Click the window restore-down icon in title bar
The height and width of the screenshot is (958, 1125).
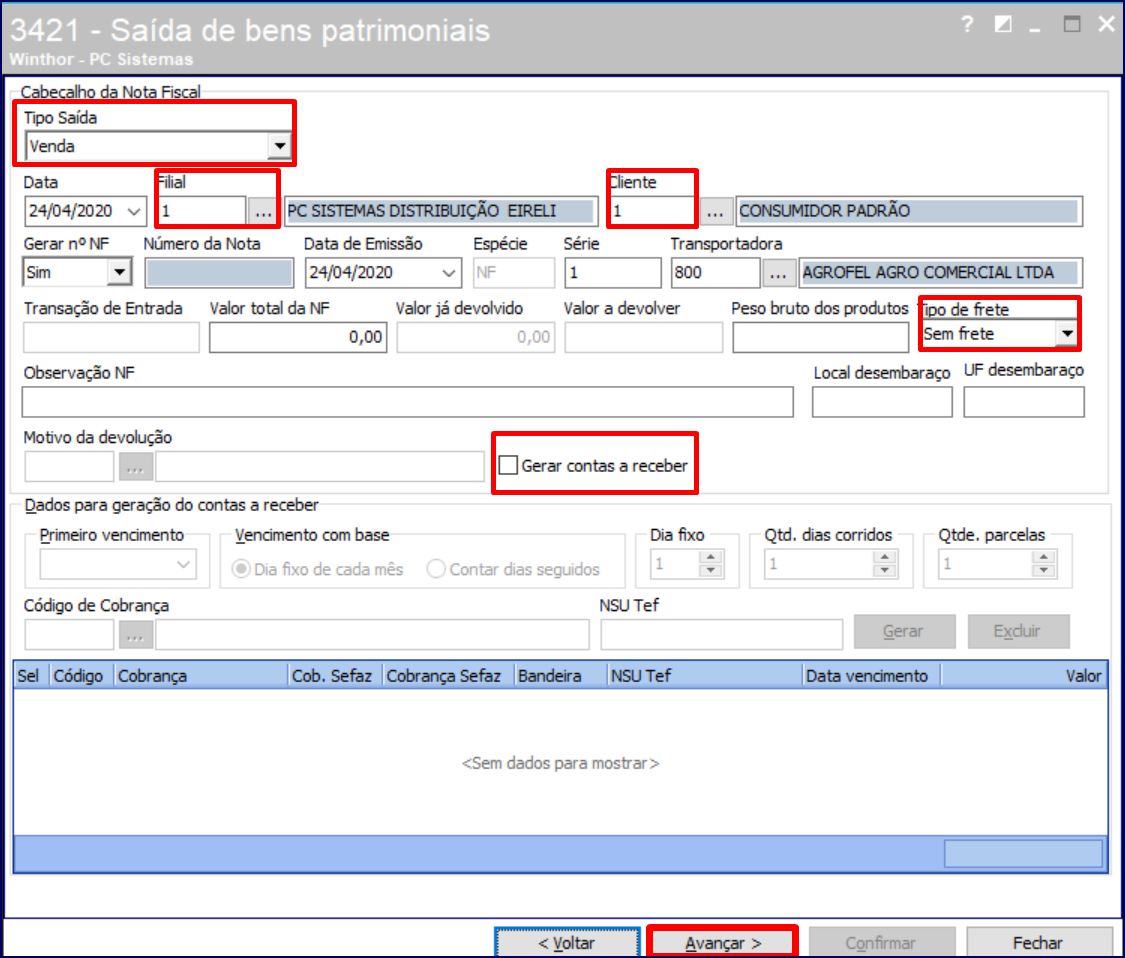[x=1003, y=25]
